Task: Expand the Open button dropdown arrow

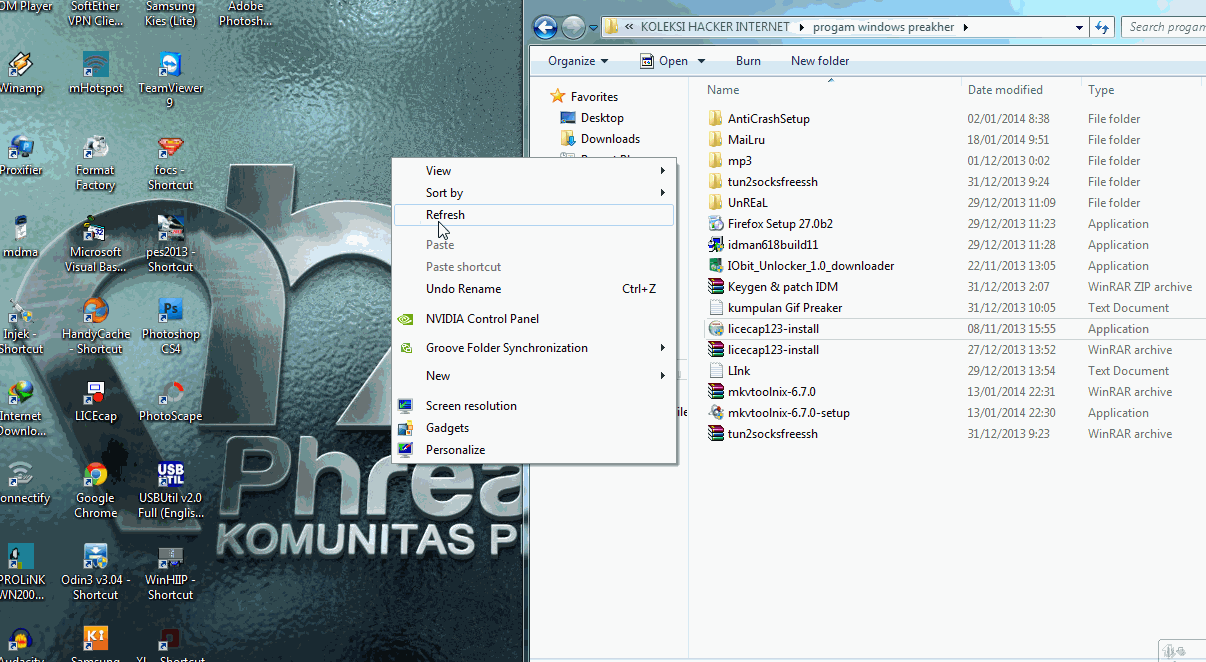Action: [700, 61]
